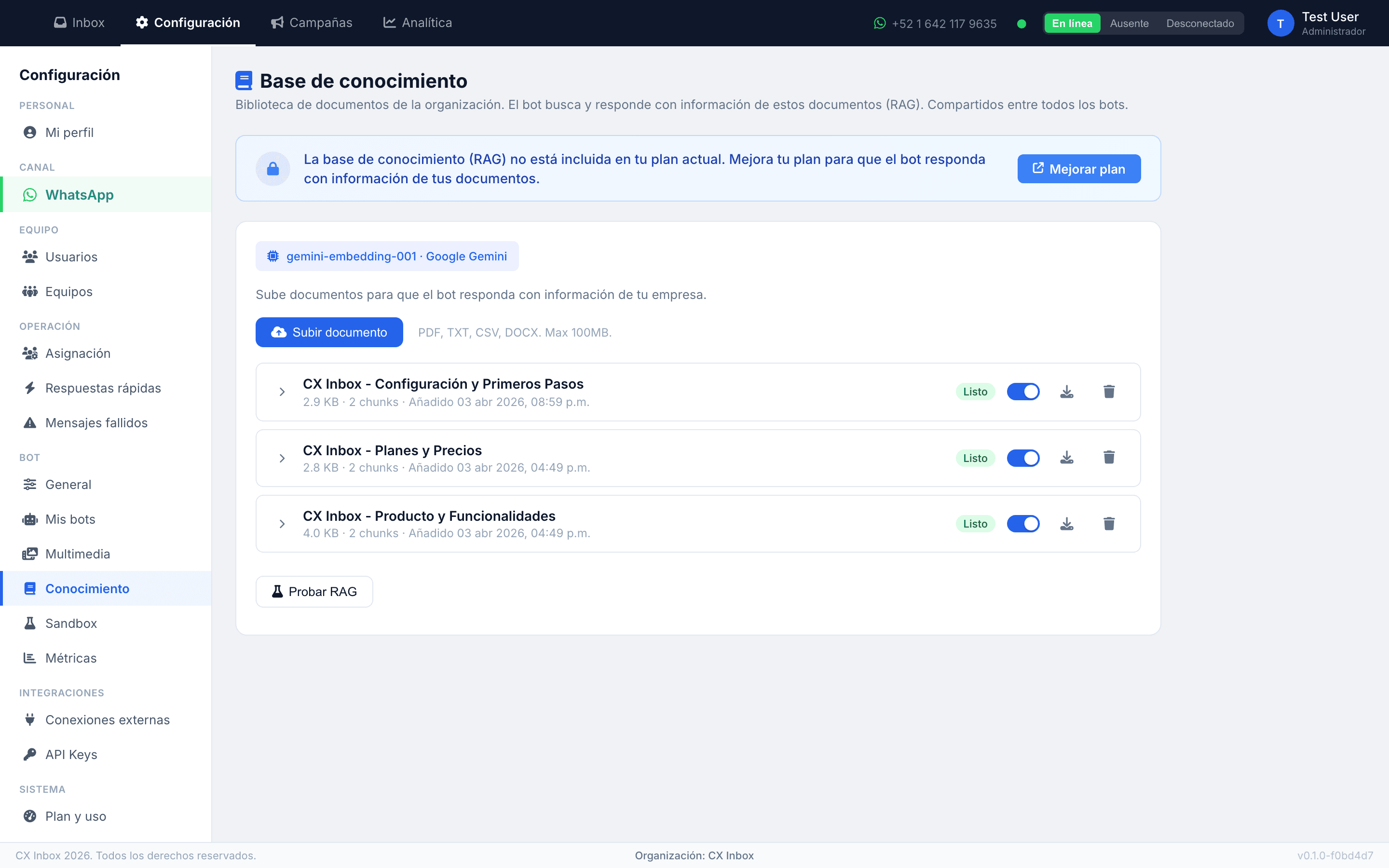Click the book icon beside Base de conocimiento
This screenshot has width=1389, height=868.
click(244, 81)
